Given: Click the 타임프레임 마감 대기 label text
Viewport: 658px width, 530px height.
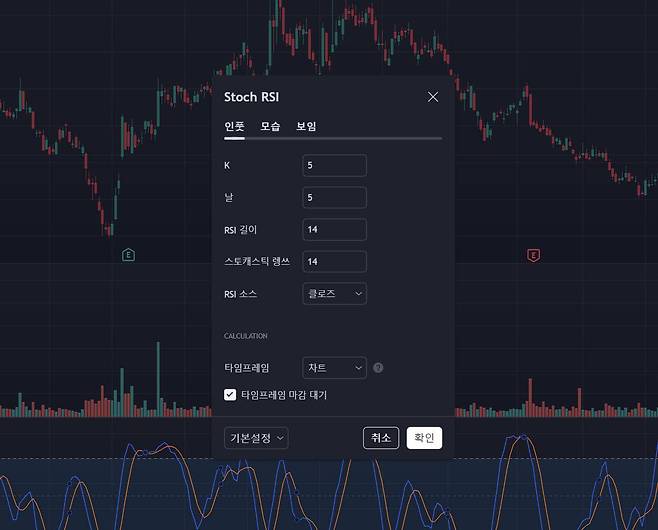Looking at the screenshot, I should tap(284, 395).
